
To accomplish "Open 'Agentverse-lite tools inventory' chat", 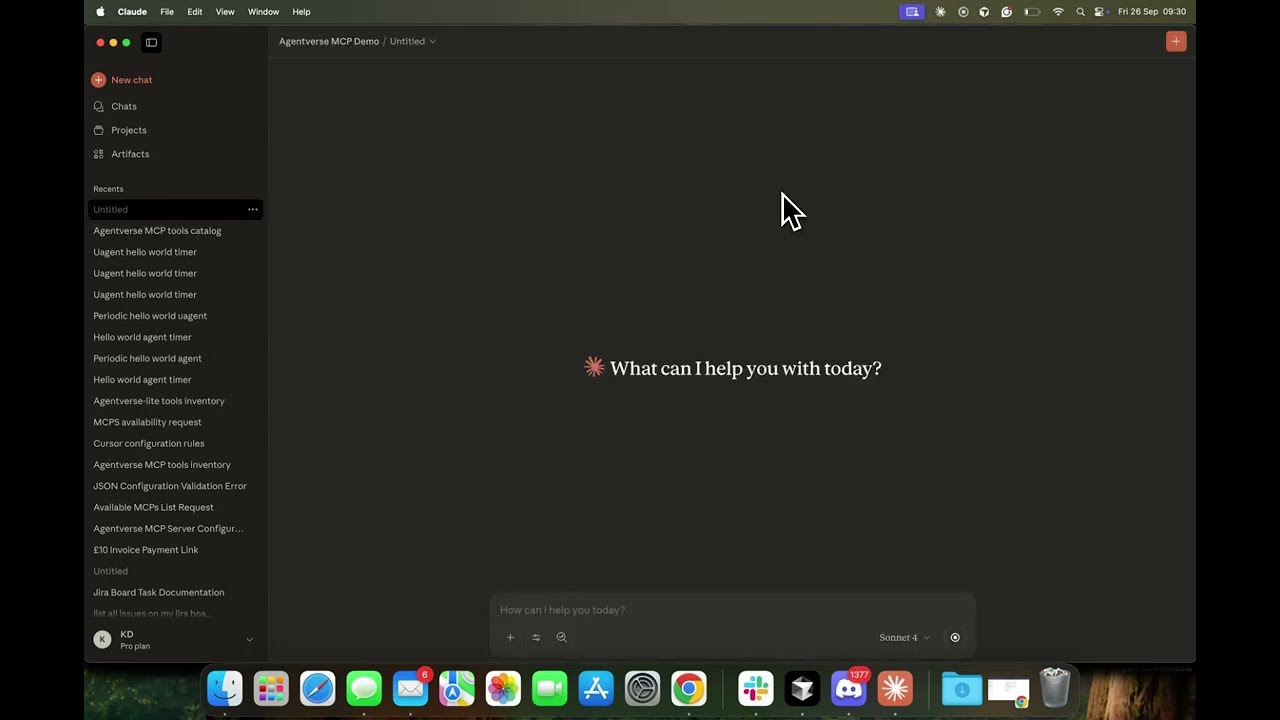I will pos(159,401).
